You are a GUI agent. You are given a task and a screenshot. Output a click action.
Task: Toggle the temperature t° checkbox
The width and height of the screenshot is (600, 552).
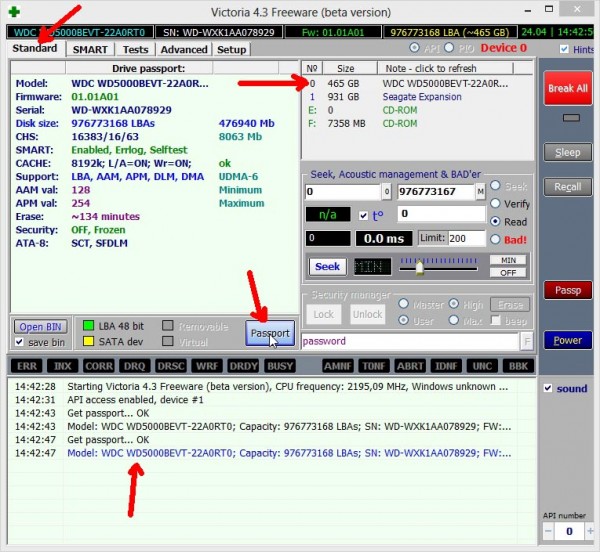pyautogui.click(x=364, y=214)
